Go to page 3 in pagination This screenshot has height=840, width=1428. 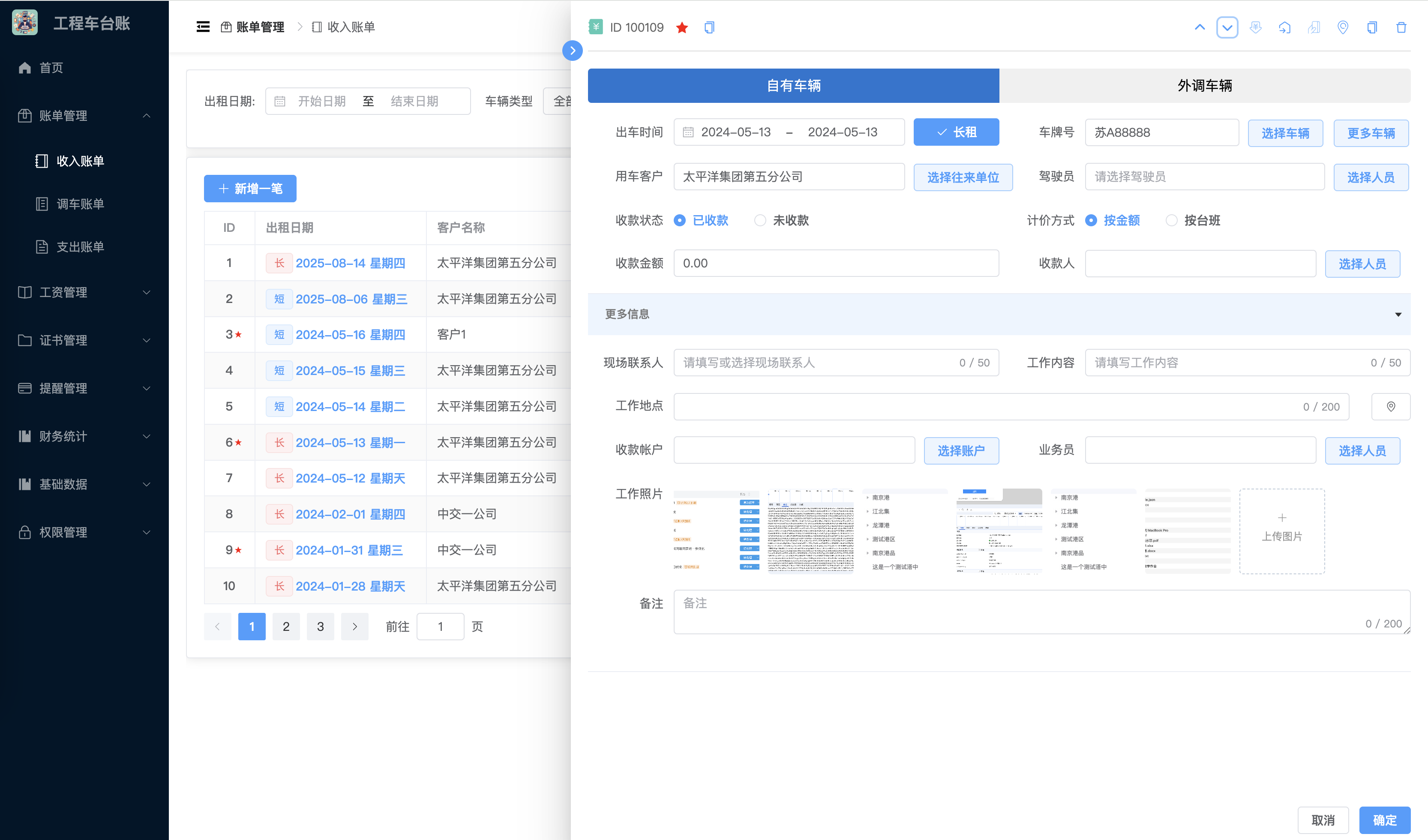point(320,626)
